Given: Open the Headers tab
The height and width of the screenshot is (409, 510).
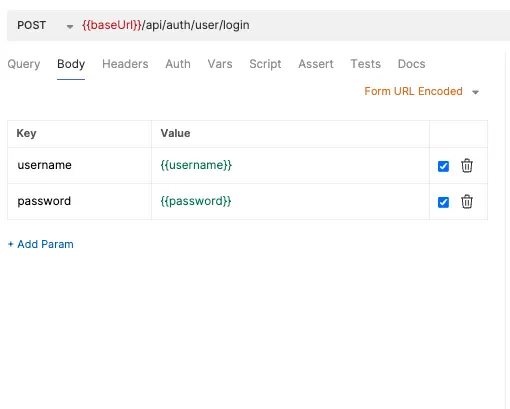Looking at the screenshot, I should click(x=125, y=64).
